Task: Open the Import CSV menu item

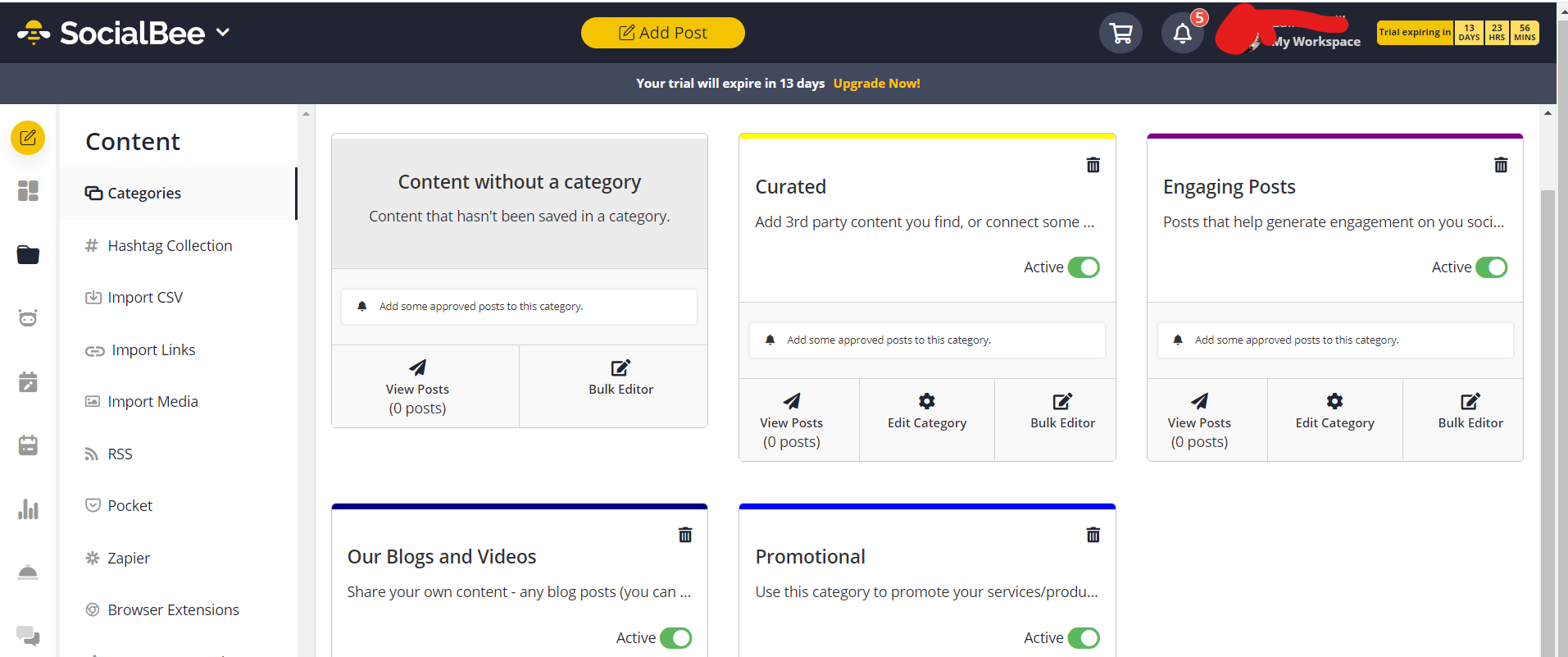Action: [145, 298]
